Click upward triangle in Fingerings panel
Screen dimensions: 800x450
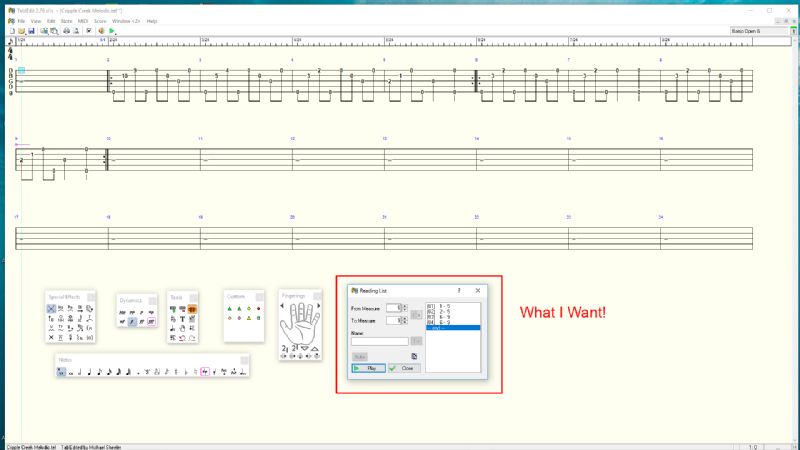(x=315, y=348)
